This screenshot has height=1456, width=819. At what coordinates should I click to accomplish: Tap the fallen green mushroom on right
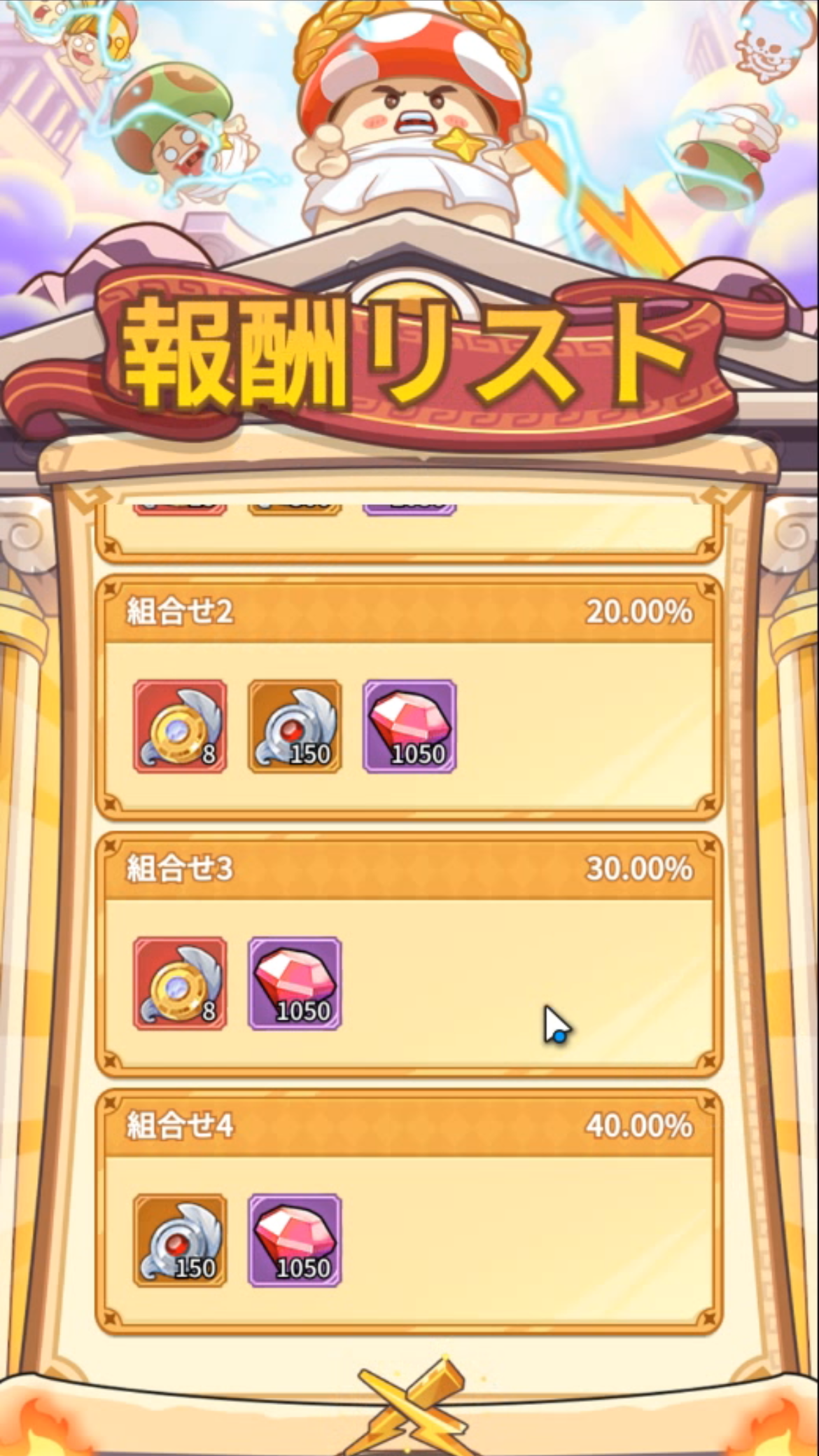coord(721,154)
